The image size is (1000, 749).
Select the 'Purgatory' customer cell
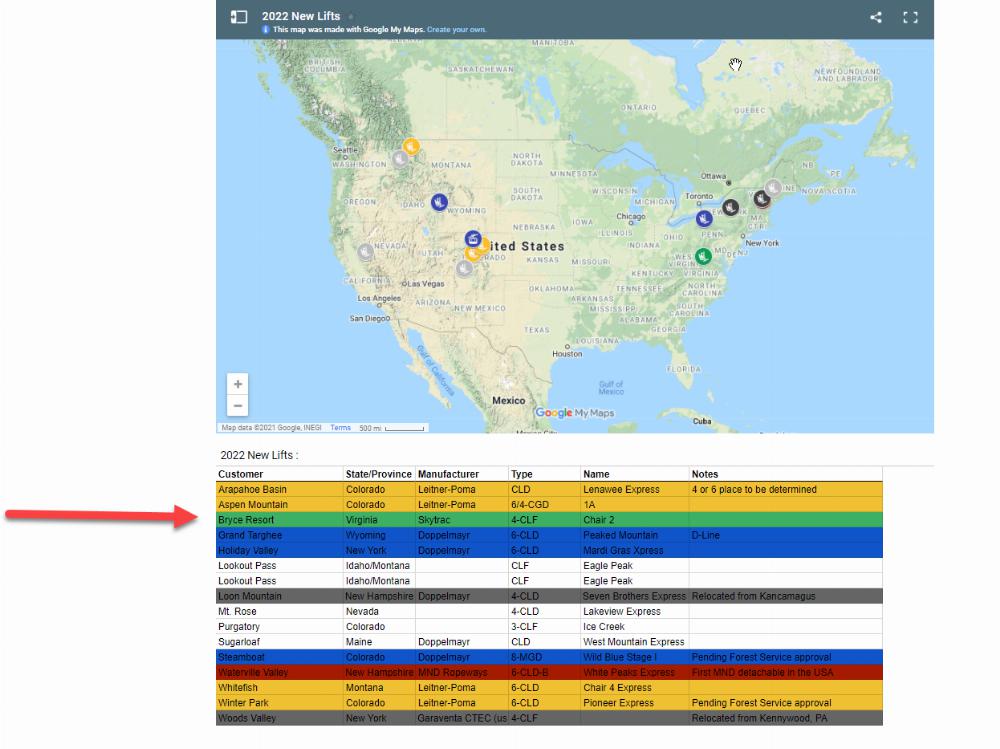click(x=280, y=627)
